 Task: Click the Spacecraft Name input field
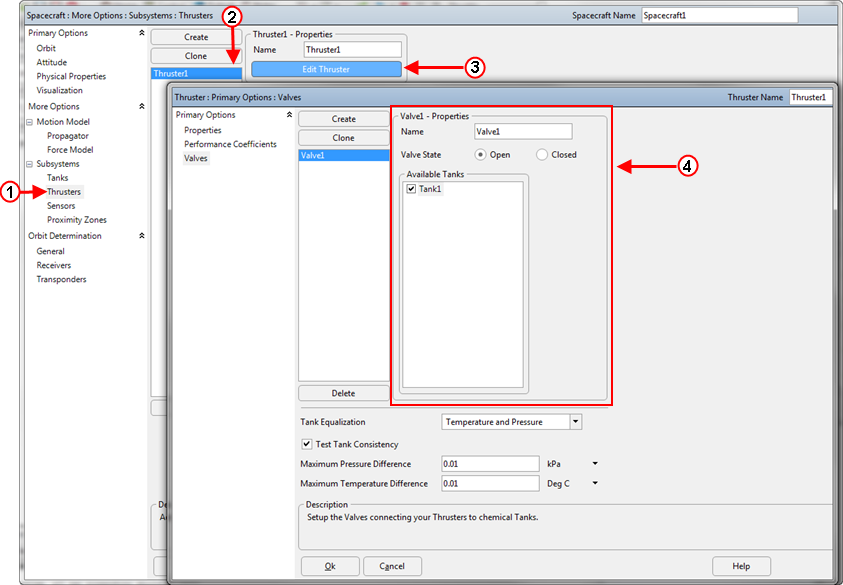[720, 16]
